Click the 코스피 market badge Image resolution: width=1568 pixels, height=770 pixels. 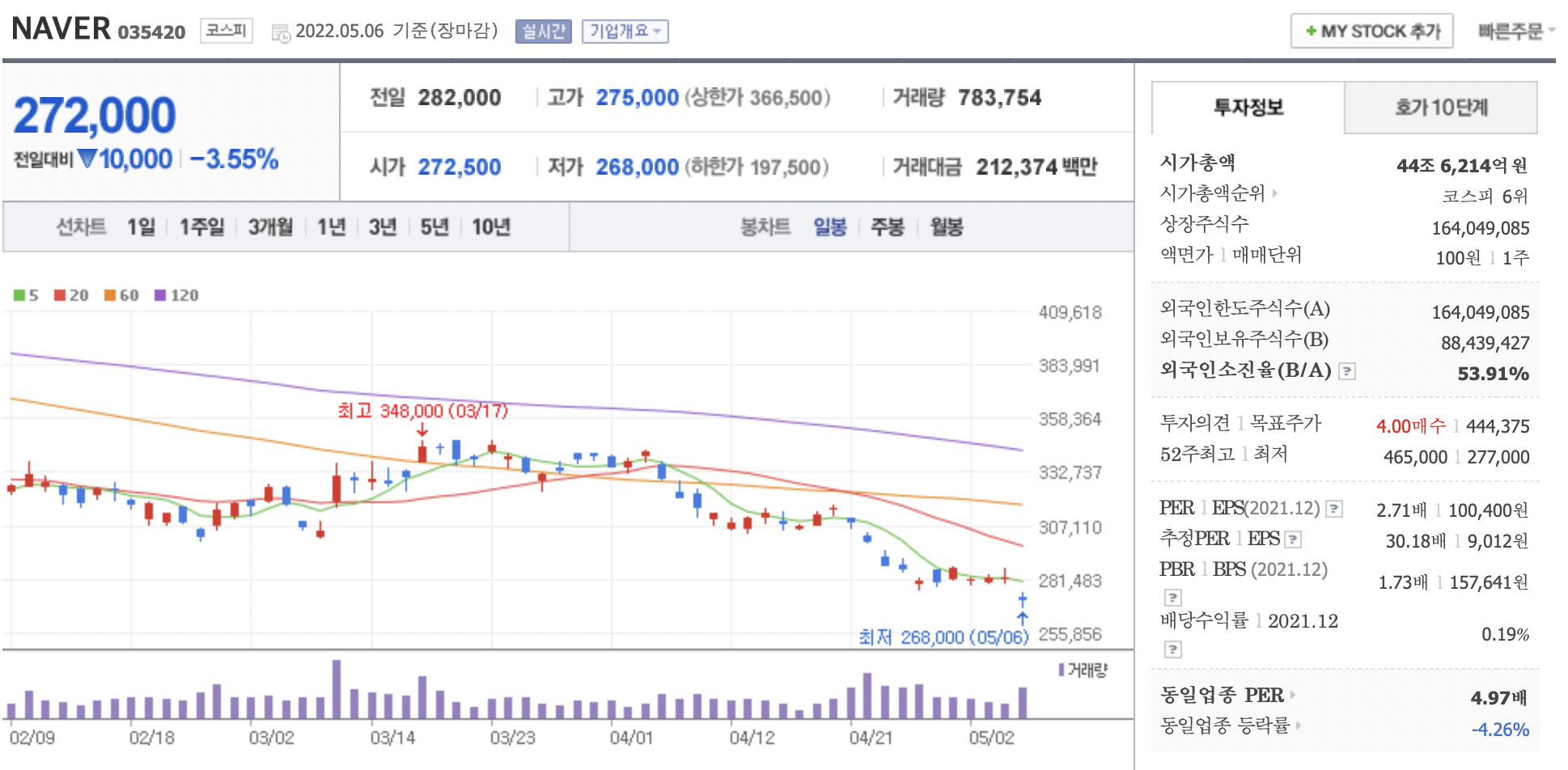[227, 31]
